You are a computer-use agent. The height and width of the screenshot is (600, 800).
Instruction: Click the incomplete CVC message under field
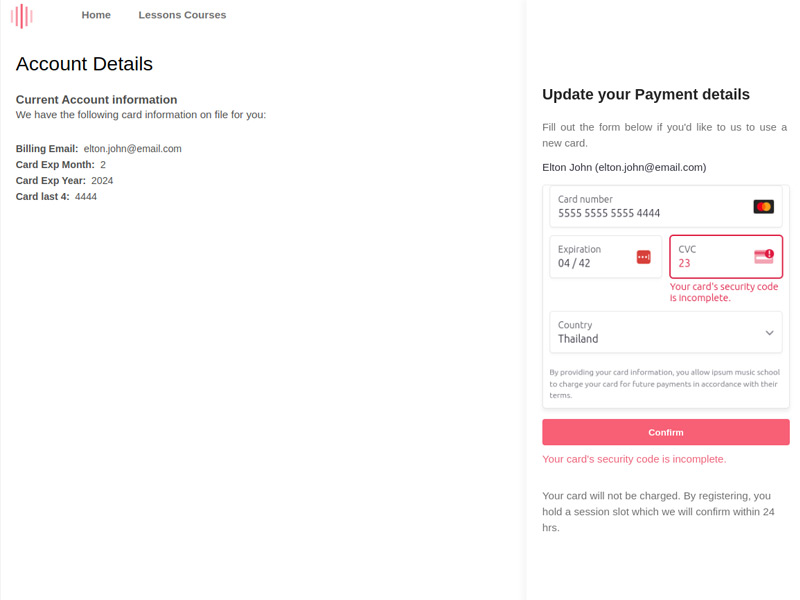[723, 292]
